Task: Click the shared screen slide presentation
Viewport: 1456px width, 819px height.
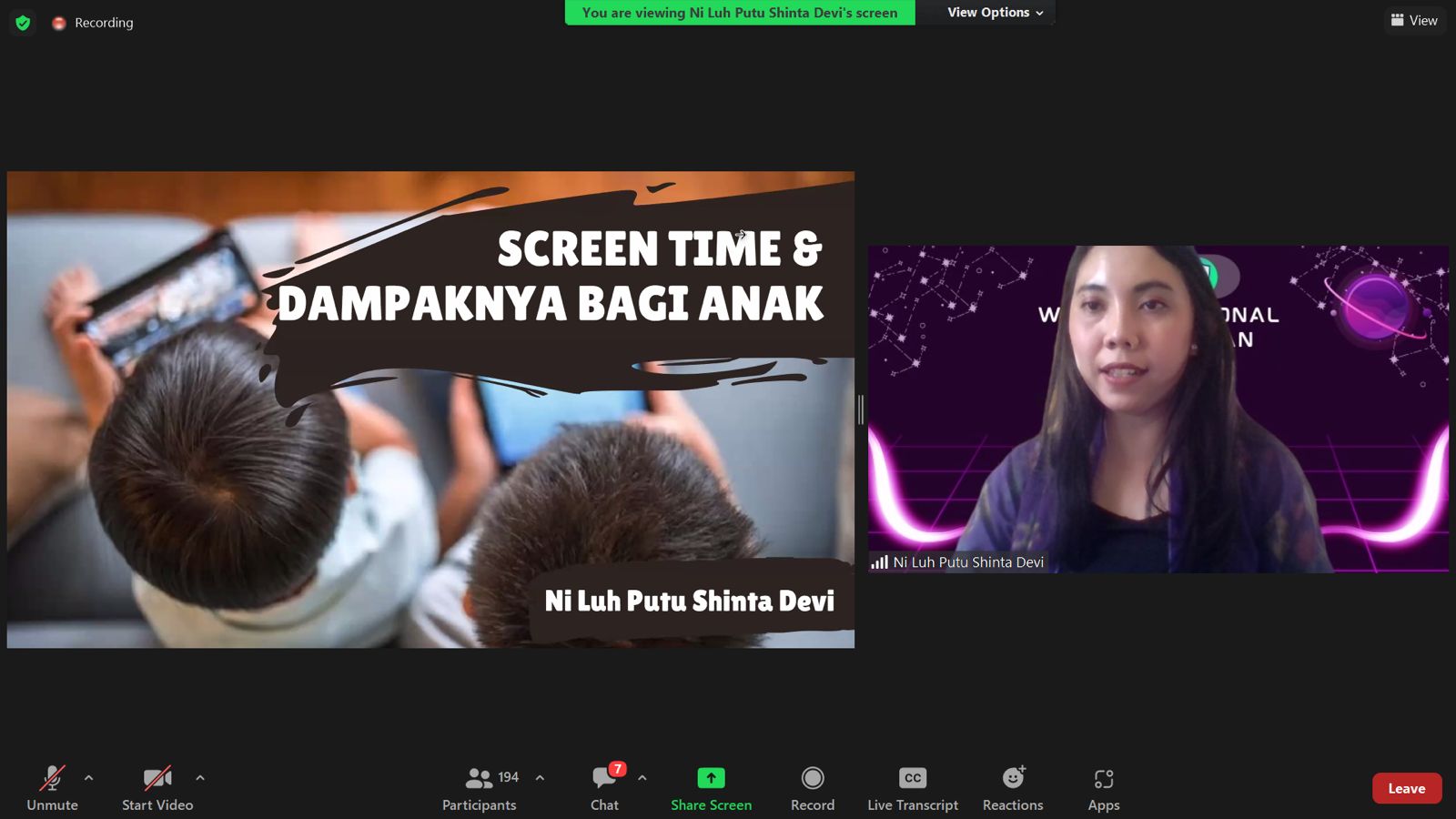Action: click(x=430, y=409)
